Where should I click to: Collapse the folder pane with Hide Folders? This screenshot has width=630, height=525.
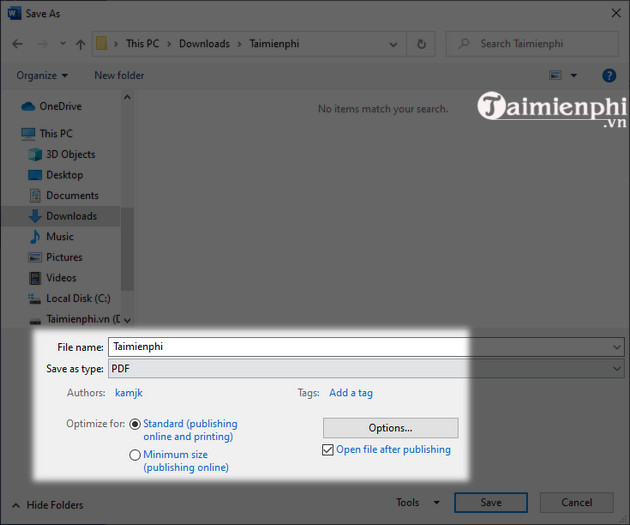pyautogui.click(x=48, y=505)
